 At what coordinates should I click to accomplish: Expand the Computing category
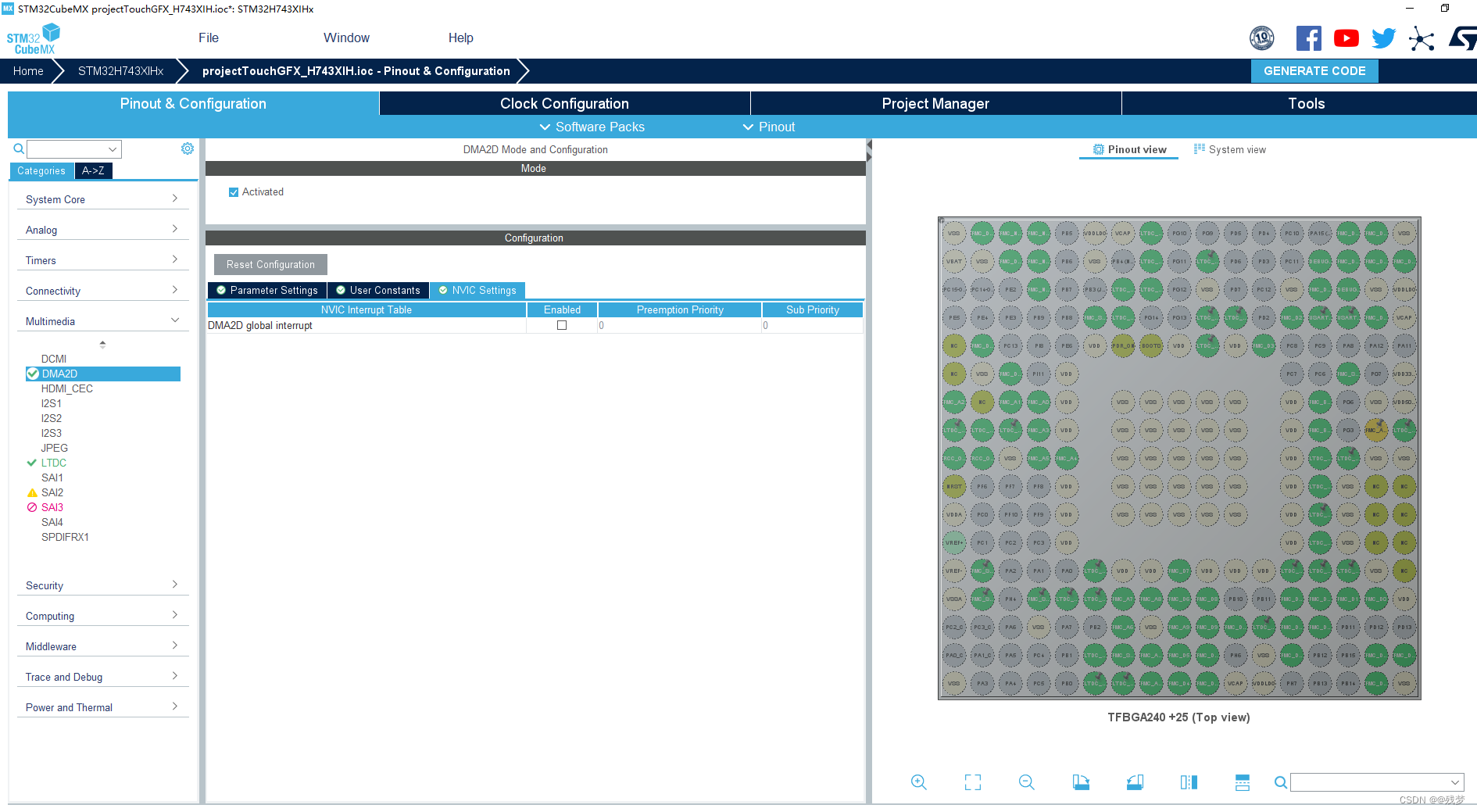pyautogui.click(x=102, y=616)
